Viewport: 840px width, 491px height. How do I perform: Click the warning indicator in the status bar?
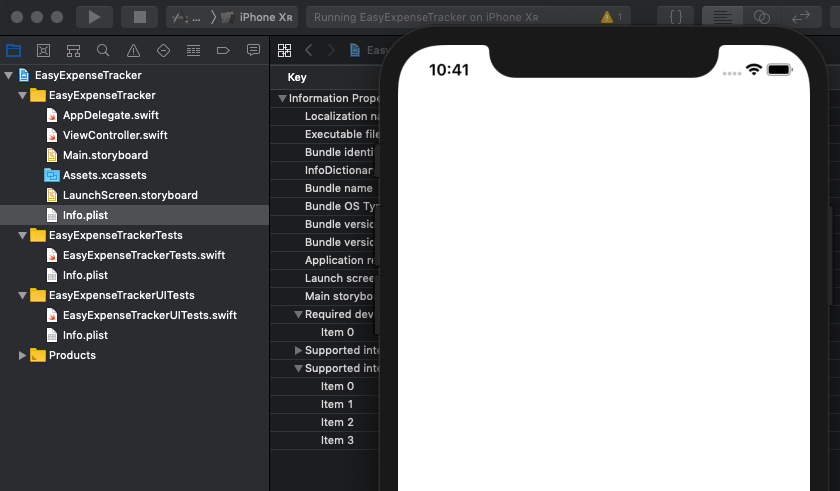pos(606,17)
